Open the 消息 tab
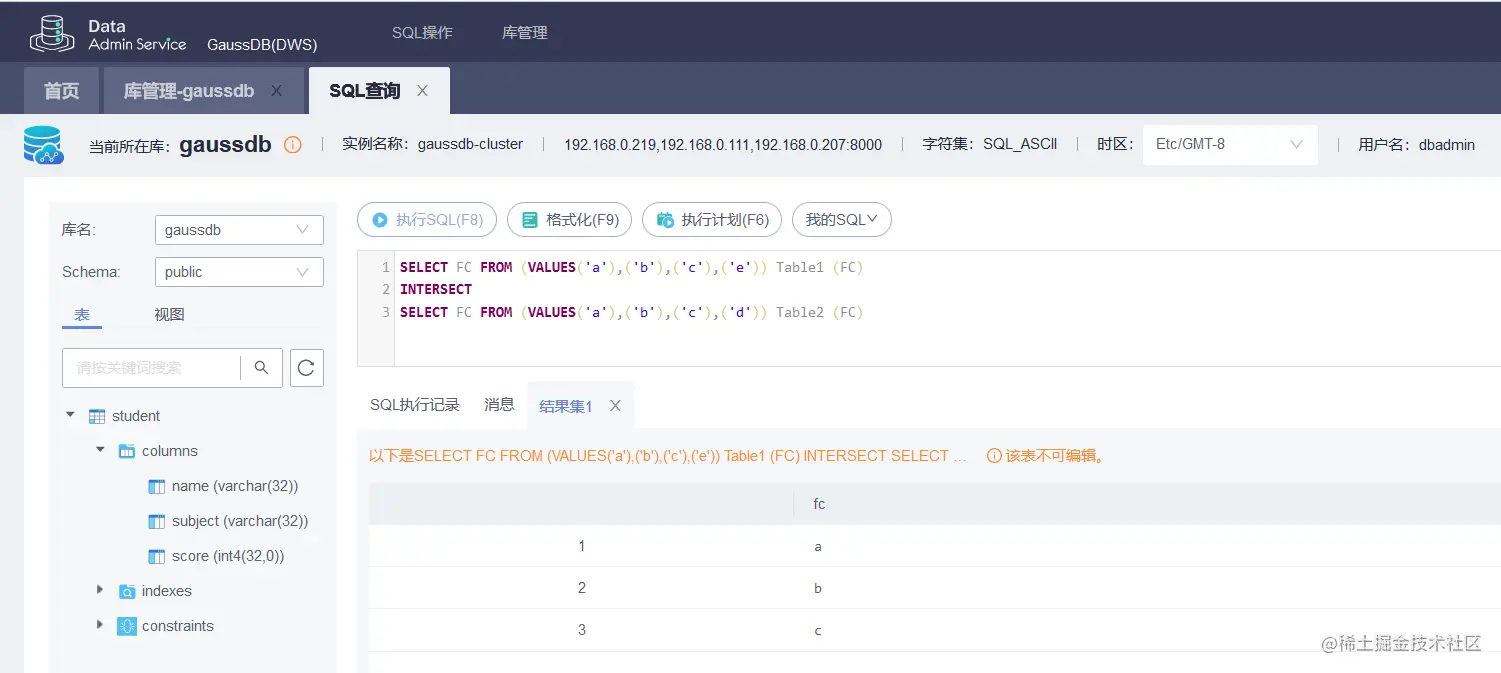The image size is (1501, 673). pyautogui.click(x=499, y=405)
